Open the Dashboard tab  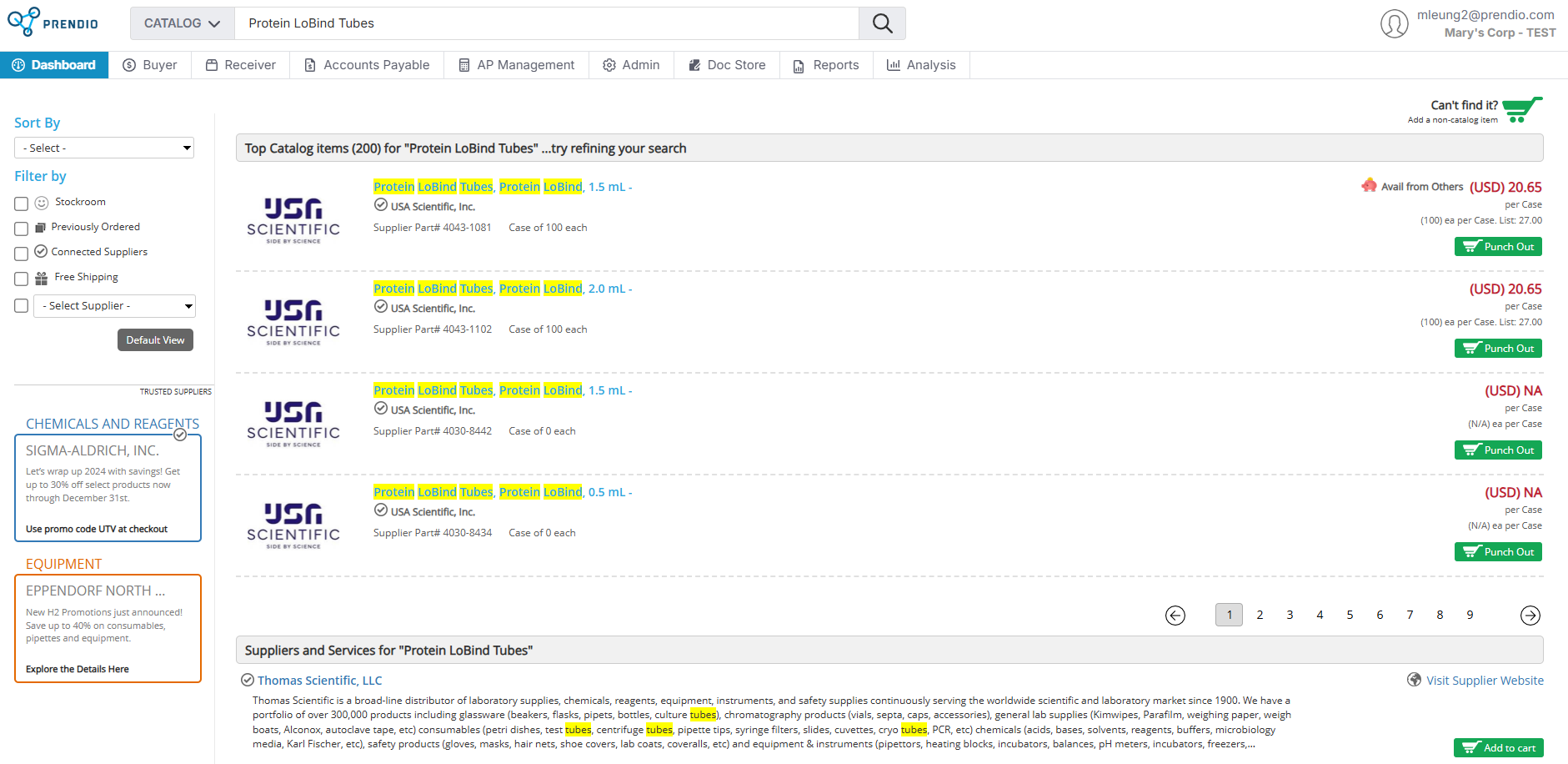[x=54, y=65]
